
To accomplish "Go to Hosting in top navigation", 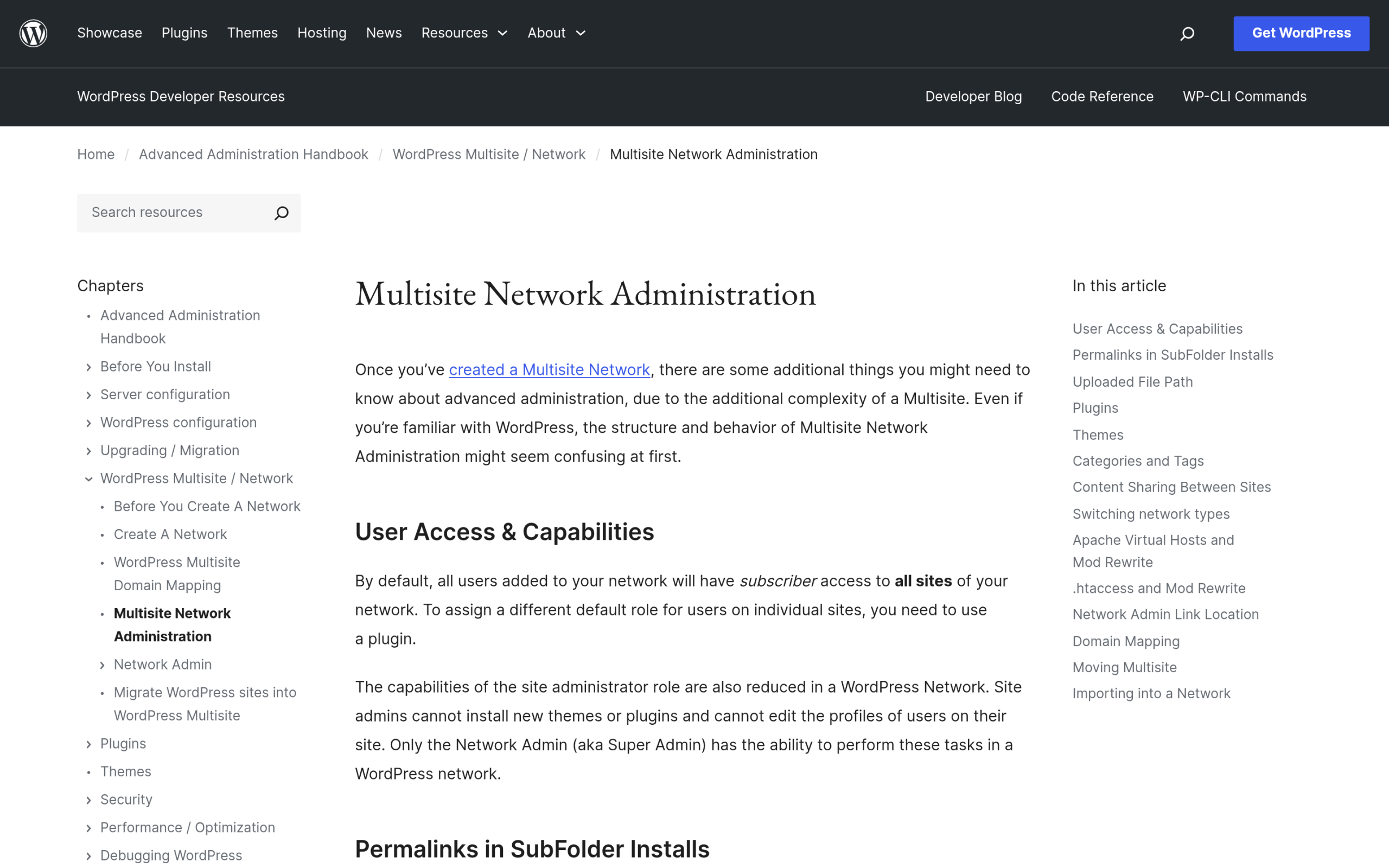I will coord(322,33).
